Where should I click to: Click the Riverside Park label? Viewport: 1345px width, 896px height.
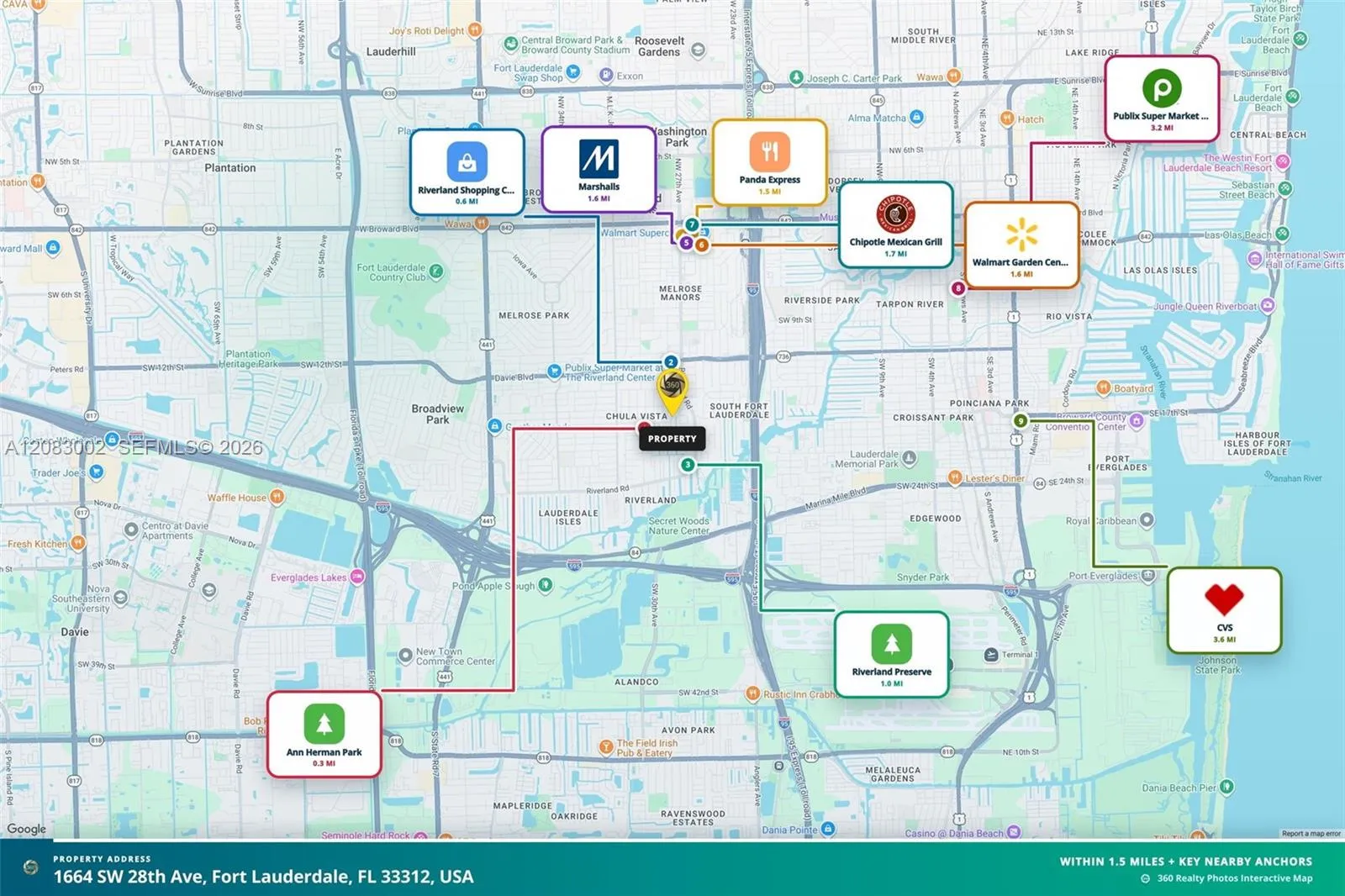(821, 300)
